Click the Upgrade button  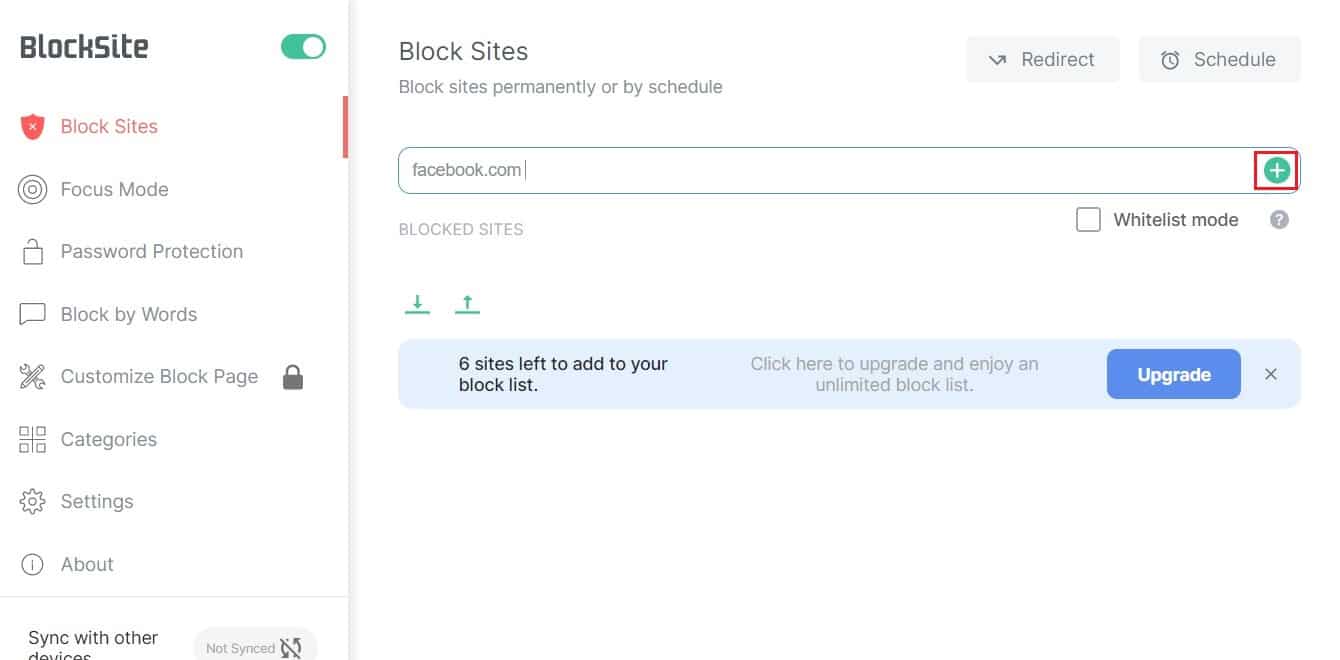(x=1173, y=374)
